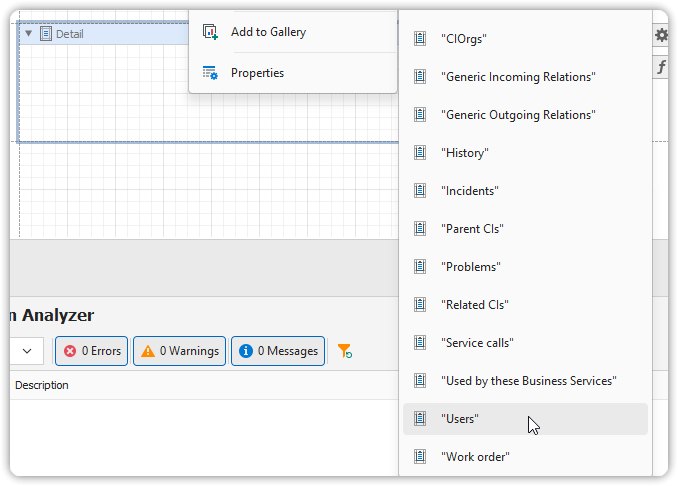
Task: Click the Add to Gallery icon
Action: [210, 32]
